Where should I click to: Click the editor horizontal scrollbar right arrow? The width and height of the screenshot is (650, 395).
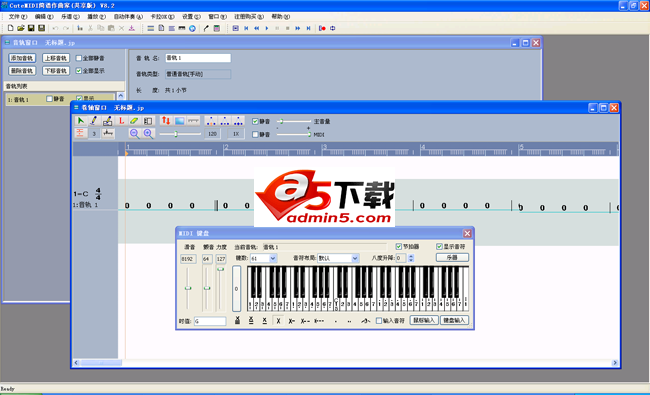[x=615, y=363]
